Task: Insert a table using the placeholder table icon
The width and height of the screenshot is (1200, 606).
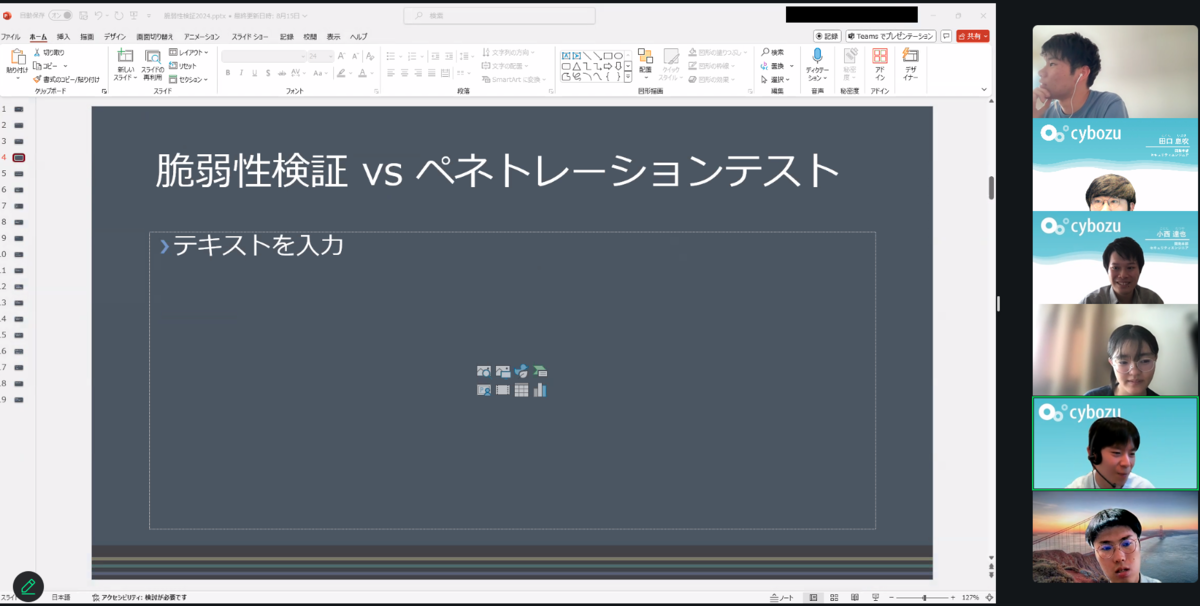Action: (521, 389)
